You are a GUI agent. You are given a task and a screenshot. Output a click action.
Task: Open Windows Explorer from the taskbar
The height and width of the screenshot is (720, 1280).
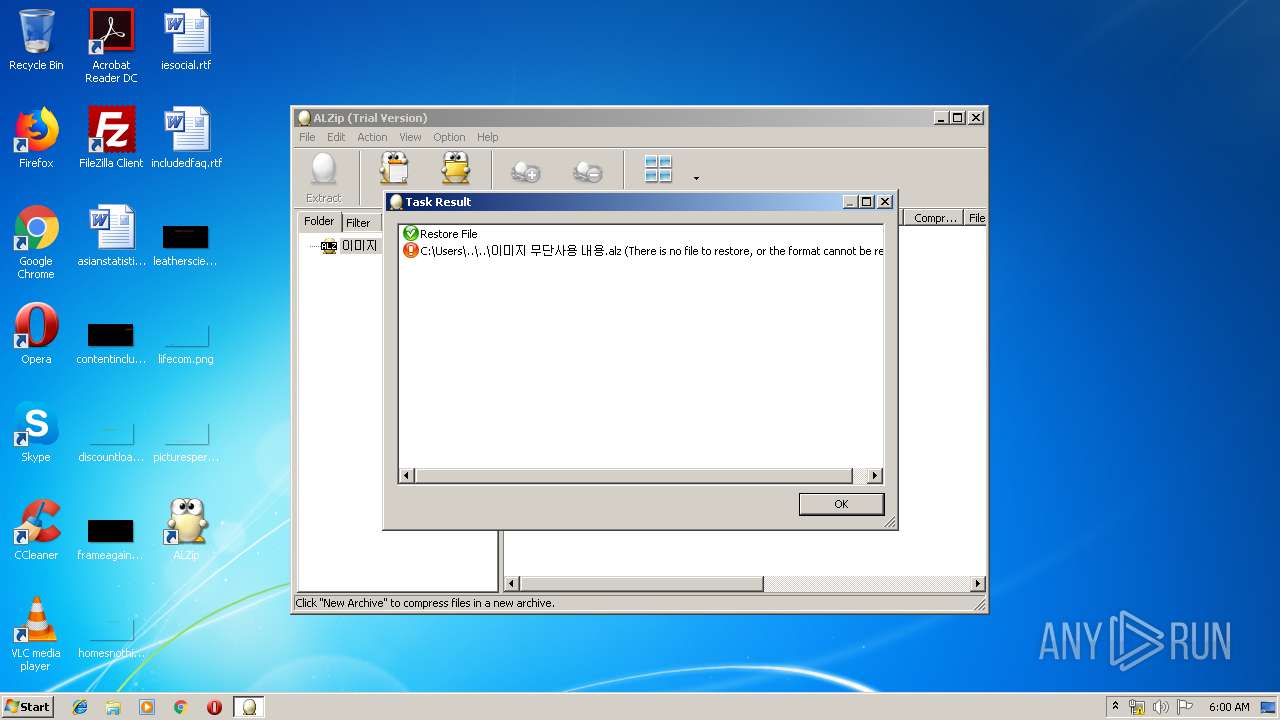pos(113,707)
